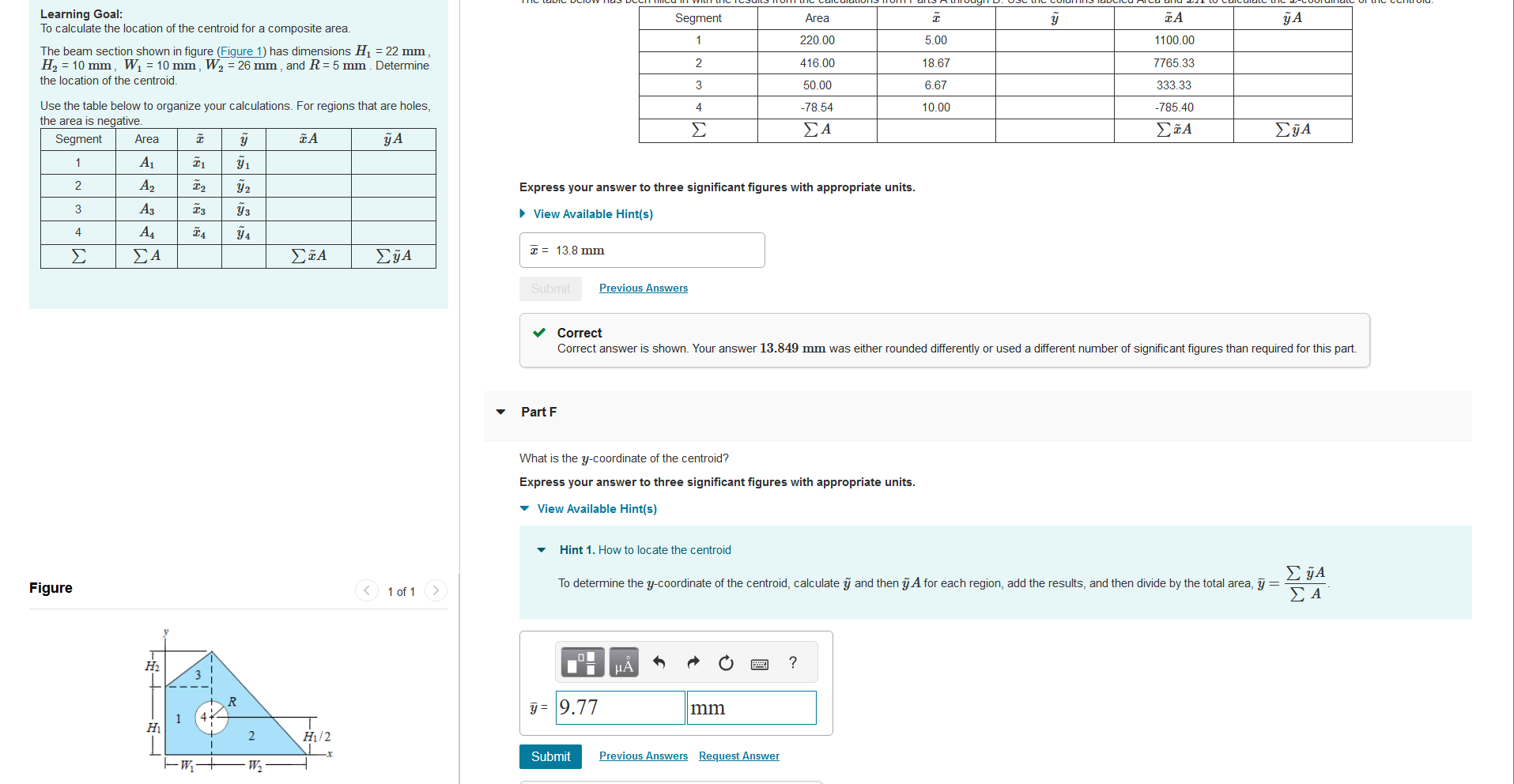Redo the answer edit

click(693, 662)
